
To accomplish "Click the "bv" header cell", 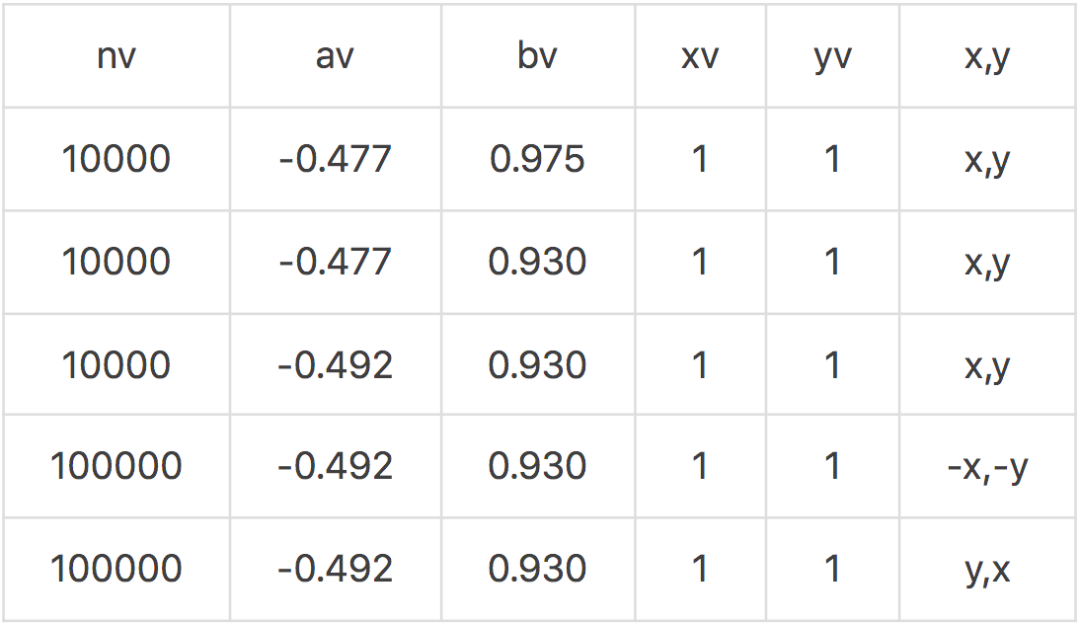I will [x=537, y=57].
